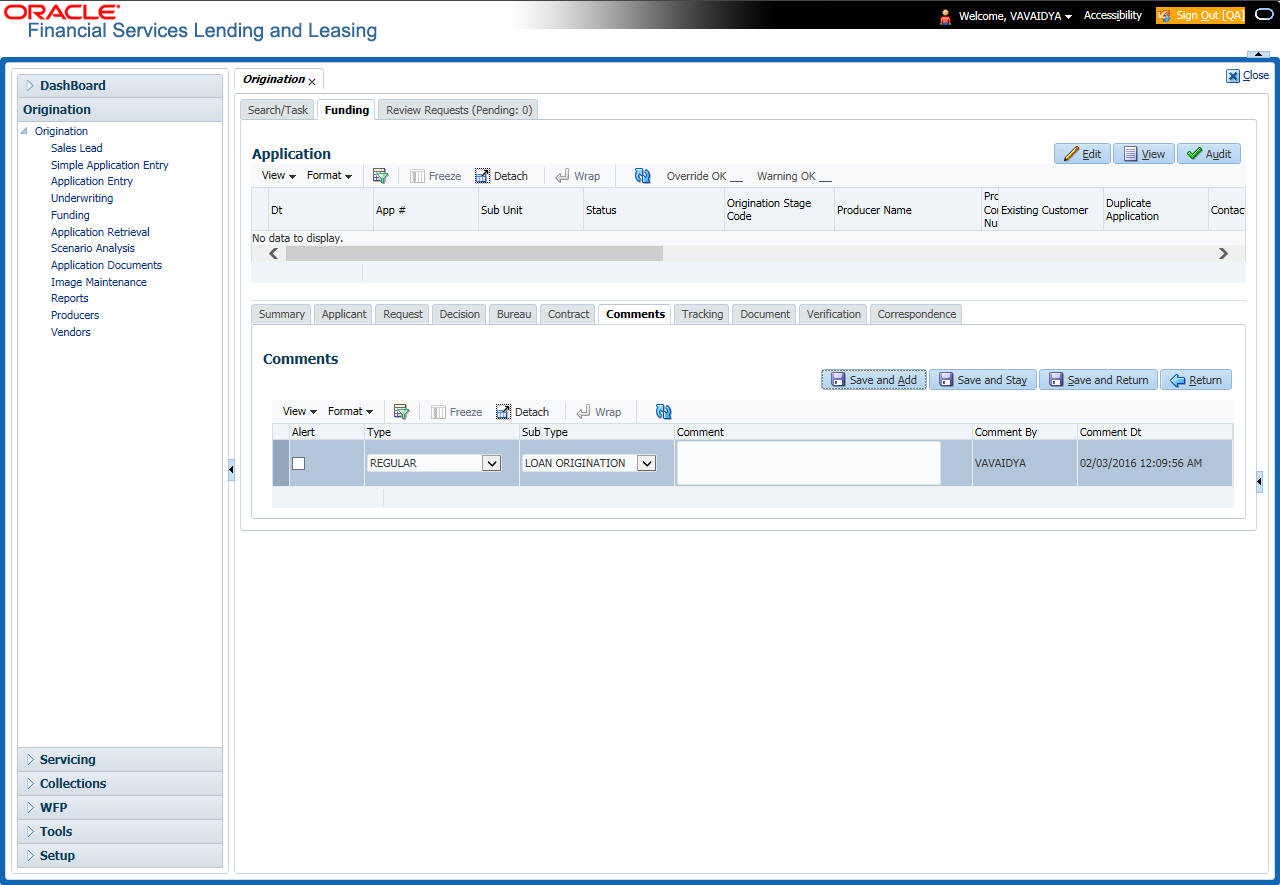Open the Accessibility link
This screenshot has height=885, width=1280.
1113,16
